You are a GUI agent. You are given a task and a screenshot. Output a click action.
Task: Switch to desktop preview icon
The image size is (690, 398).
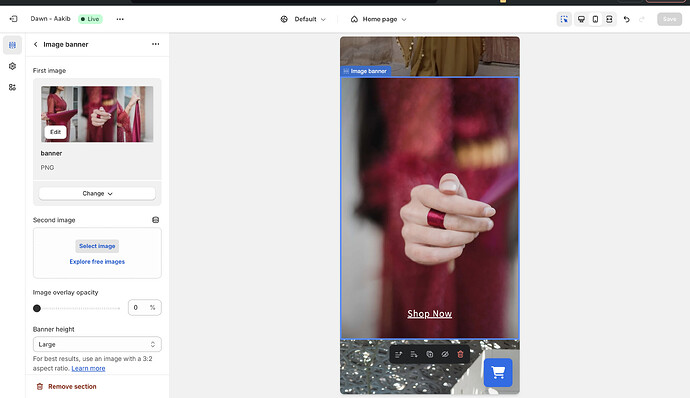coord(581,19)
